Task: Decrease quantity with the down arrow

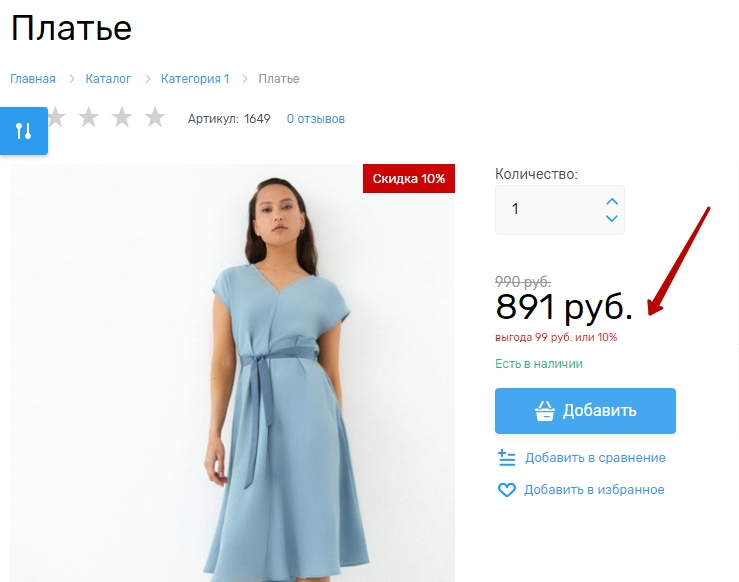Action: (612, 218)
